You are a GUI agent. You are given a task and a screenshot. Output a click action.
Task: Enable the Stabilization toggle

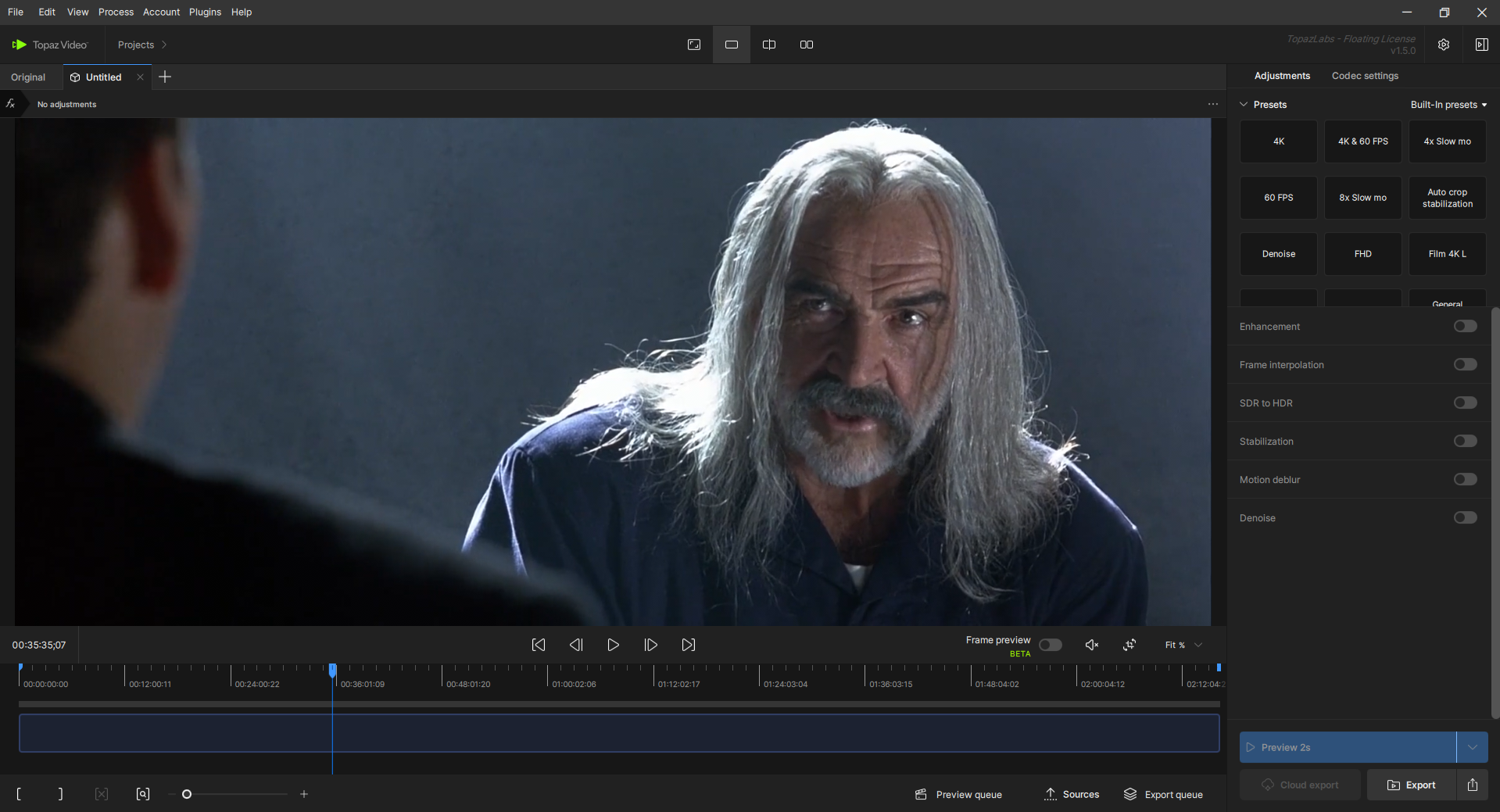pyautogui.click(x=1466, y=441)
